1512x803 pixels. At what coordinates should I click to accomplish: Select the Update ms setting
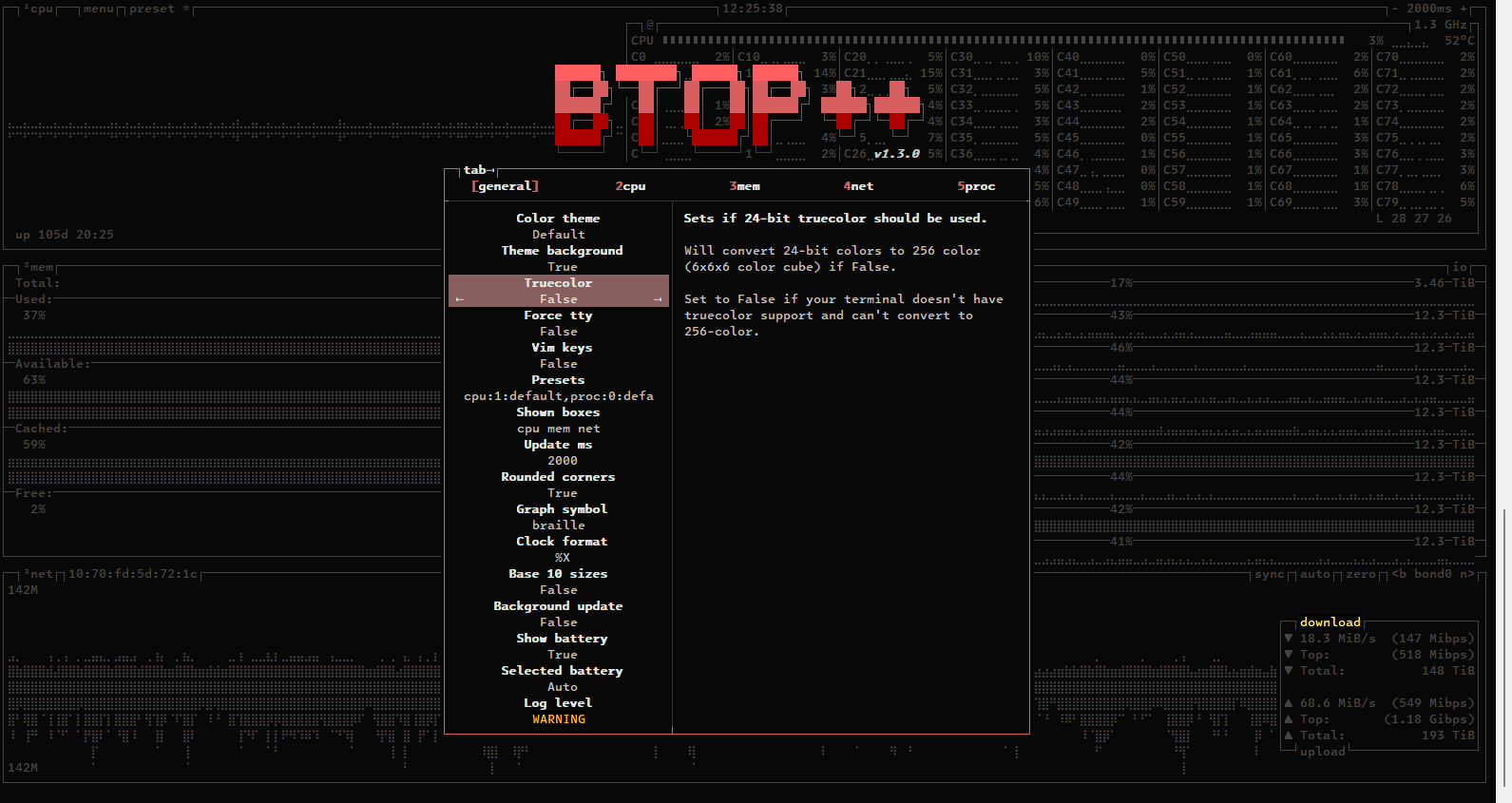pos(558,445)
